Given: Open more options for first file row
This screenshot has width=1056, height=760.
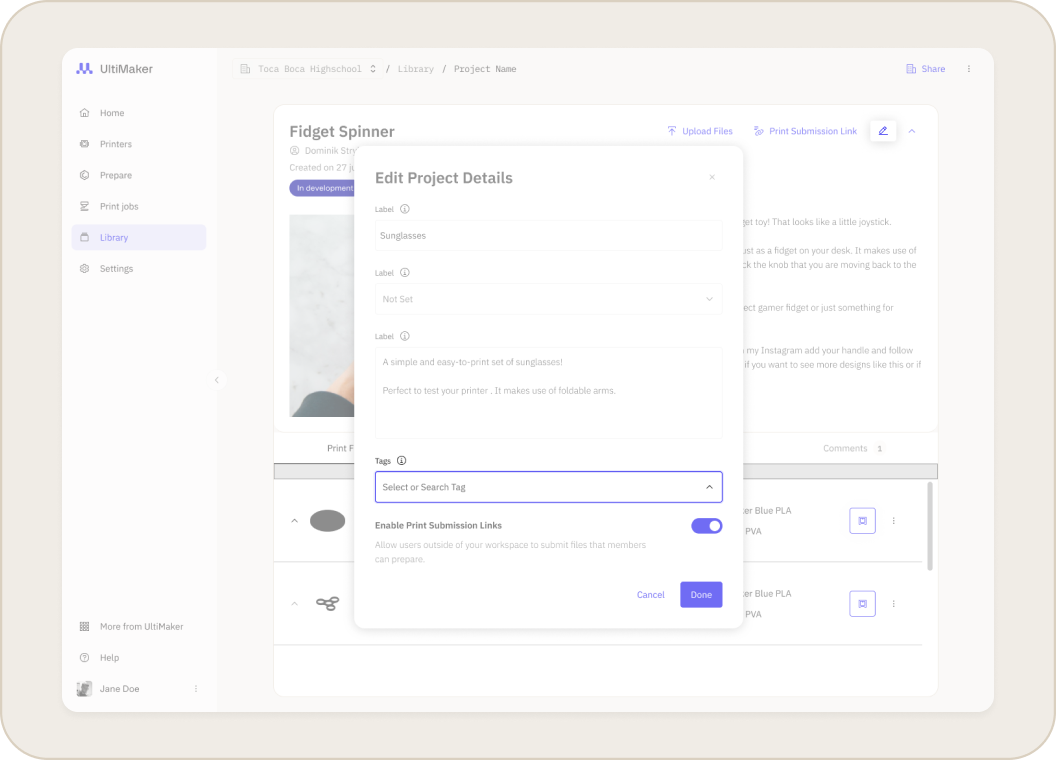Looking at the screenshot, I should (x=894, y=521).
